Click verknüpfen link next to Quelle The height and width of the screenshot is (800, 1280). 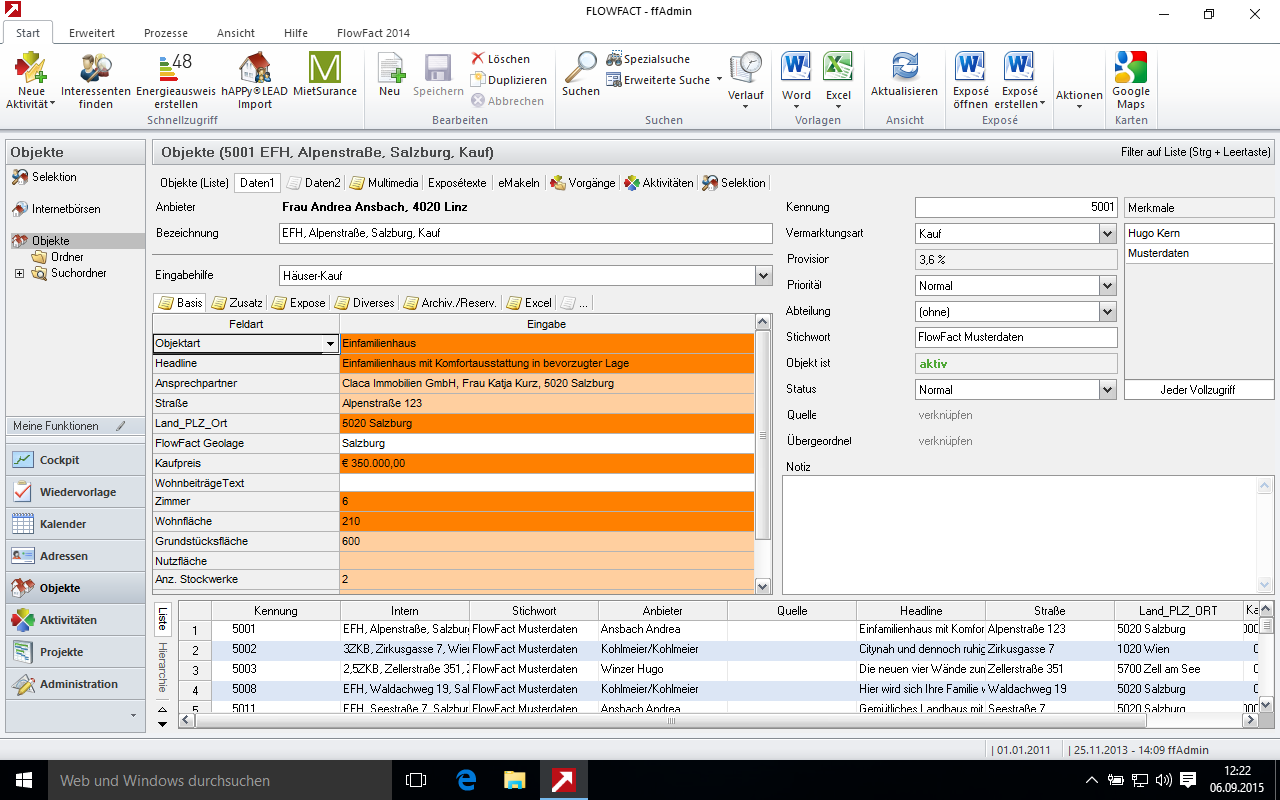pos(945,415)
